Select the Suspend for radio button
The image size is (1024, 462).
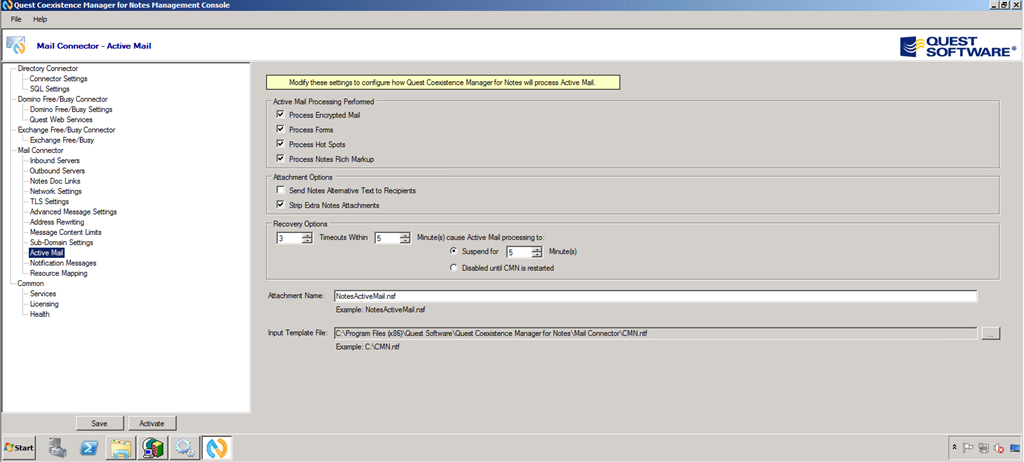pyautogui.click(x=454, y=251)
